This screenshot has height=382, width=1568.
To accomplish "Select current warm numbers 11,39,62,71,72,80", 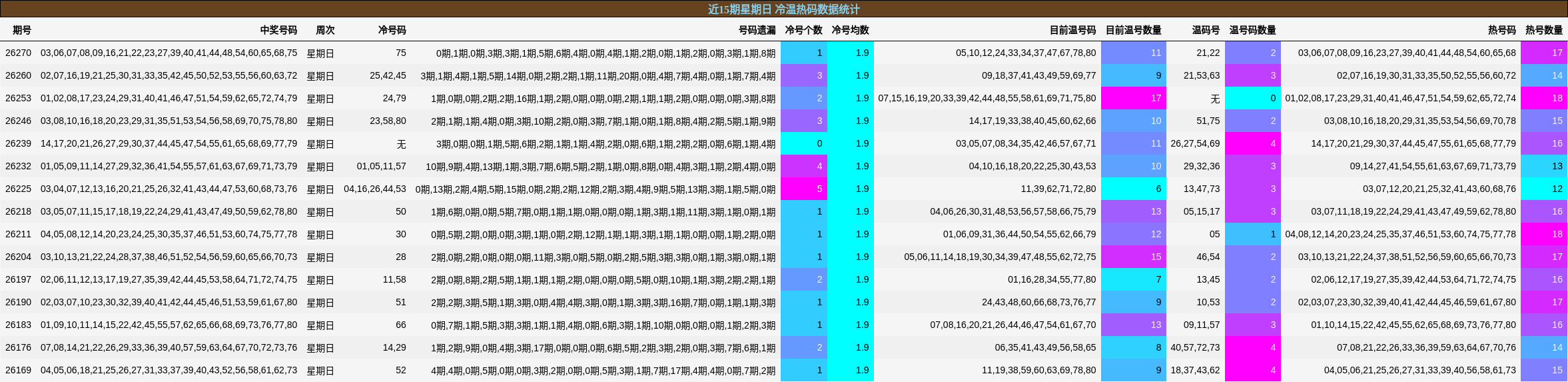I will [1058, 189].
